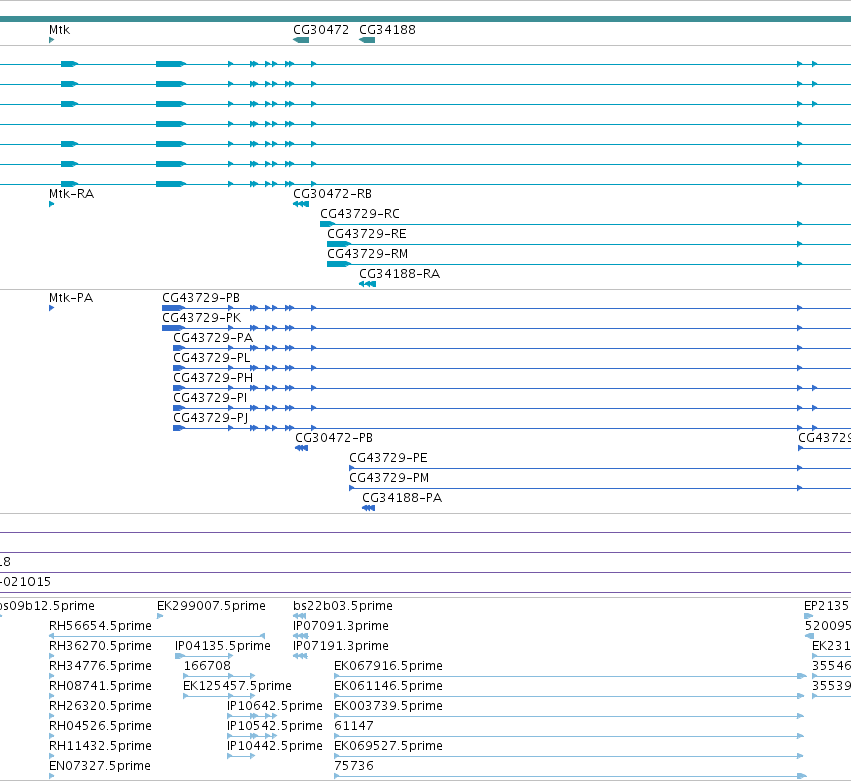Select protein CG30472-PB
The width and height of the screenshot is (851, 781).
(x=334, y=439)
